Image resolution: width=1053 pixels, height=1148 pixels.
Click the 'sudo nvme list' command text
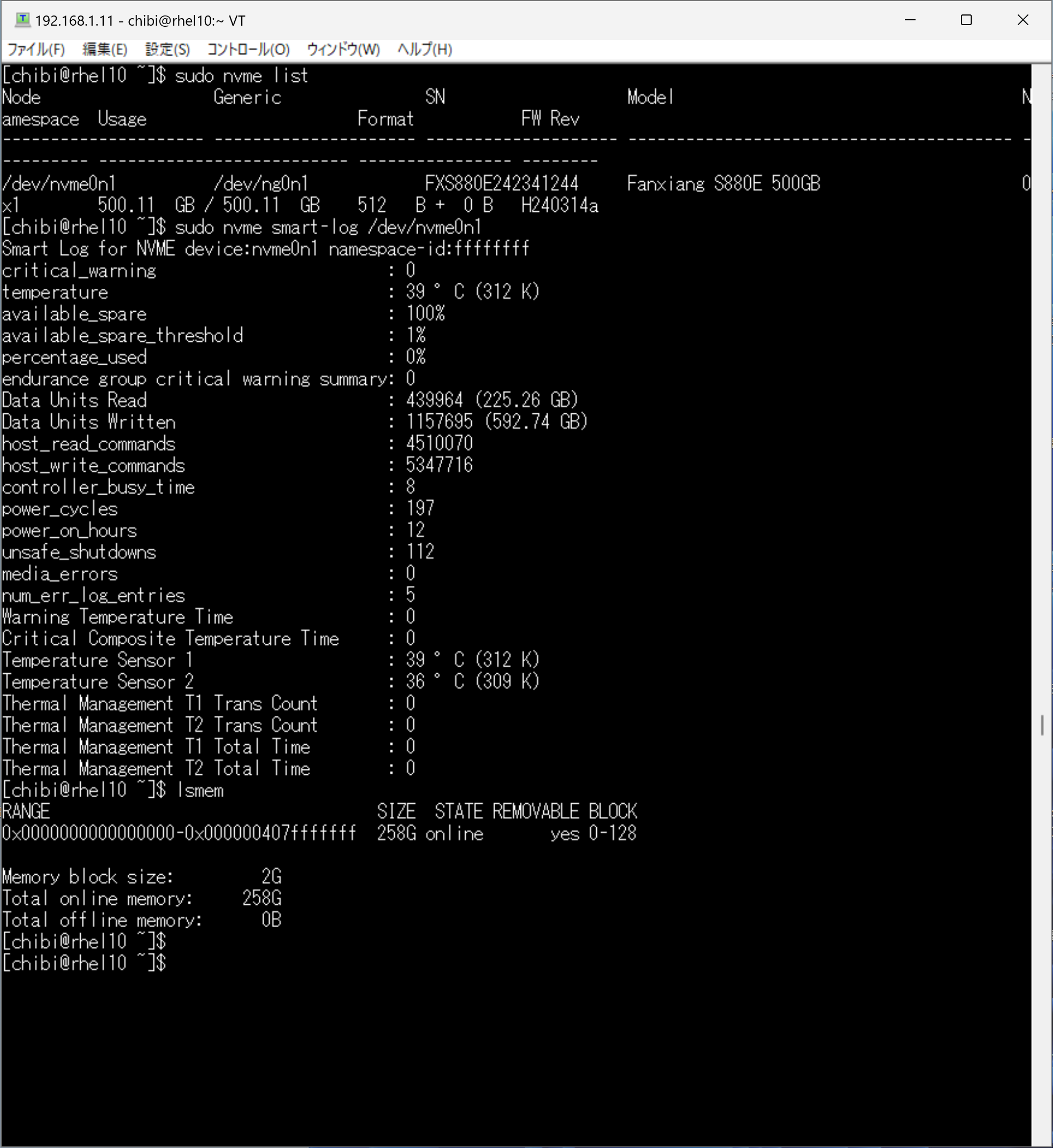[242, 76]
